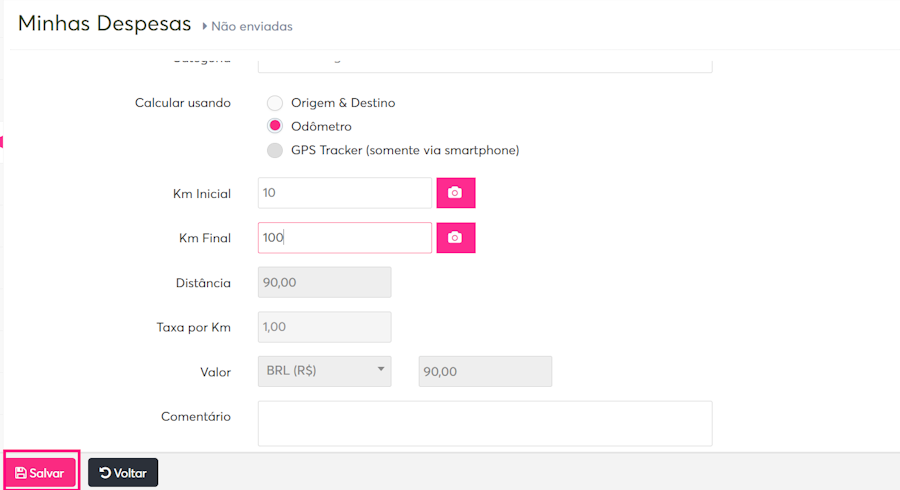Save the expense with Salvar
Viewport: 900px width, 490px height.
[41, 473]
